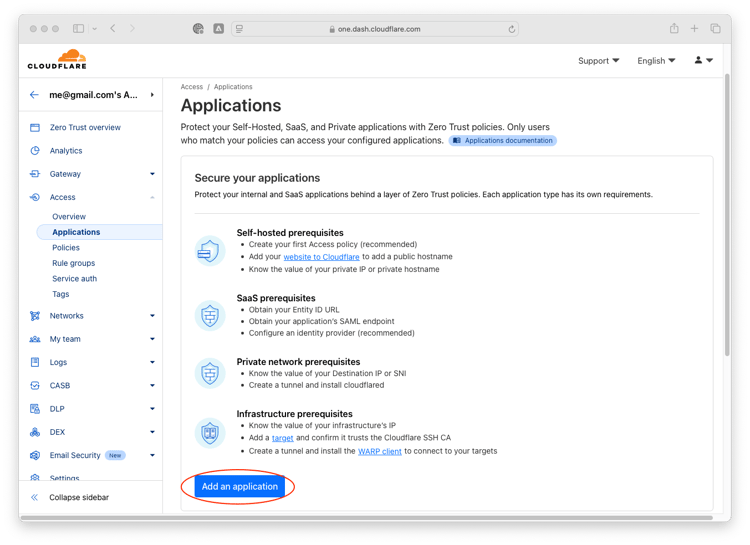The width and height of the screenshot is (750, 545).
Task: Click the page's vertical scrollbar
Action: pos(728,214)
